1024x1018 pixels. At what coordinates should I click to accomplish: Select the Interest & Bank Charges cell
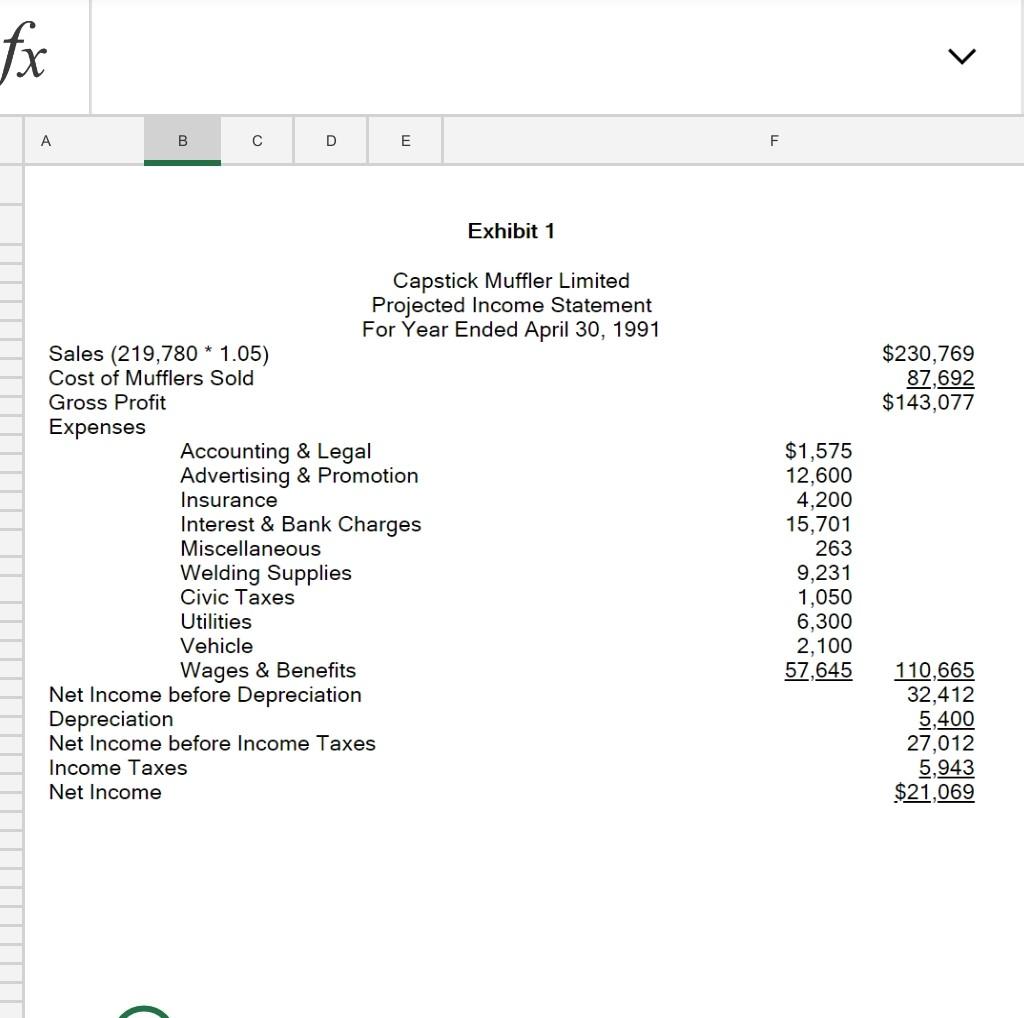(300, 524)
